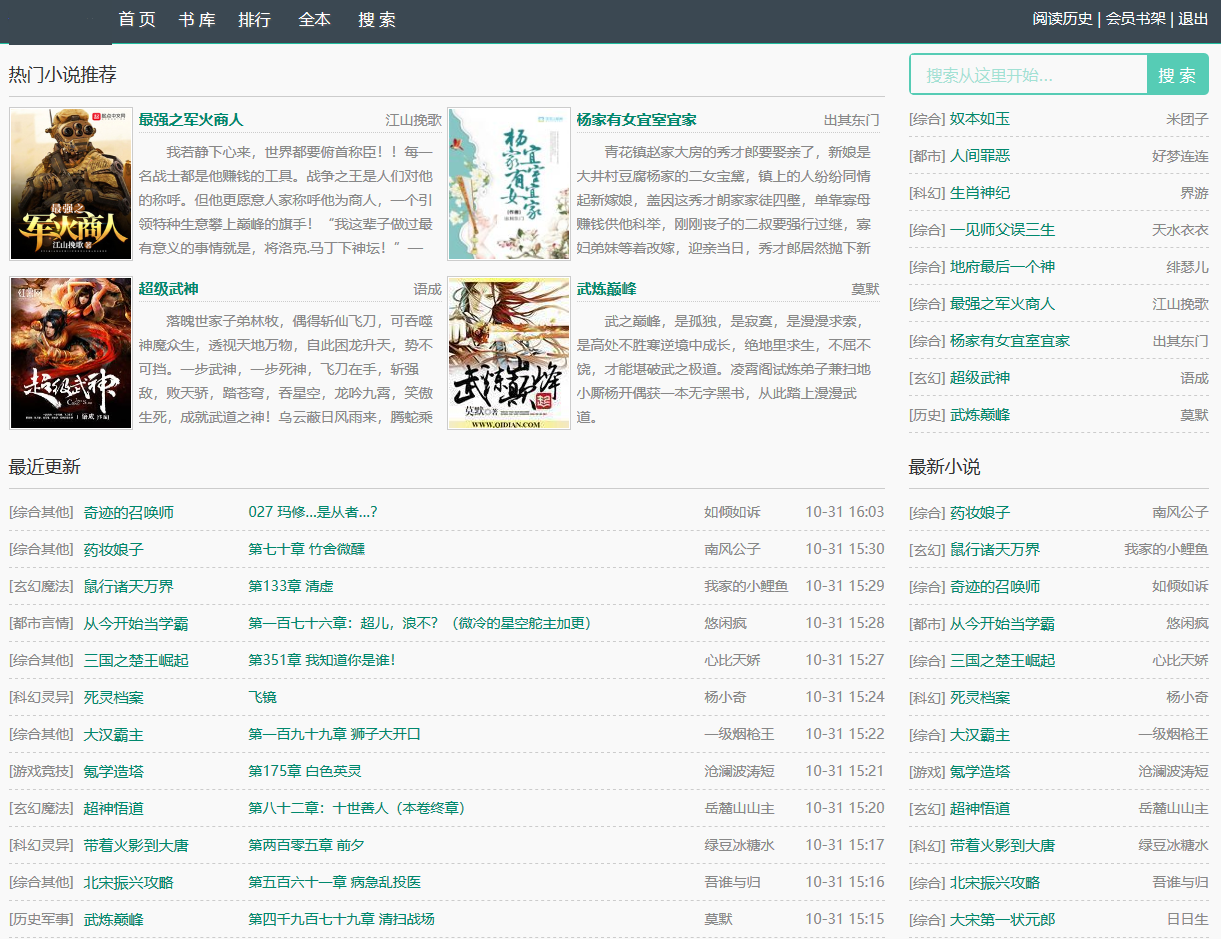Open the 最强之军火商人 book cover
The height and width of the screenshot is (939, 1221).
(70, 183)
